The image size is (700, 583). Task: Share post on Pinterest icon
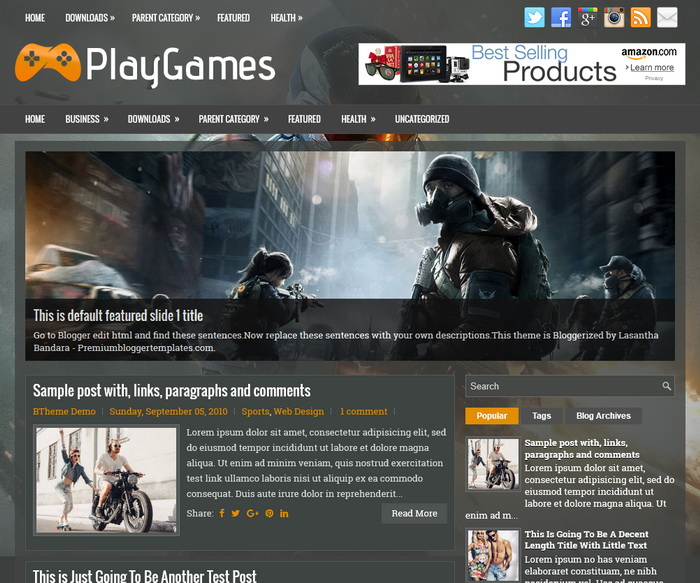click(x=269, y=513)
